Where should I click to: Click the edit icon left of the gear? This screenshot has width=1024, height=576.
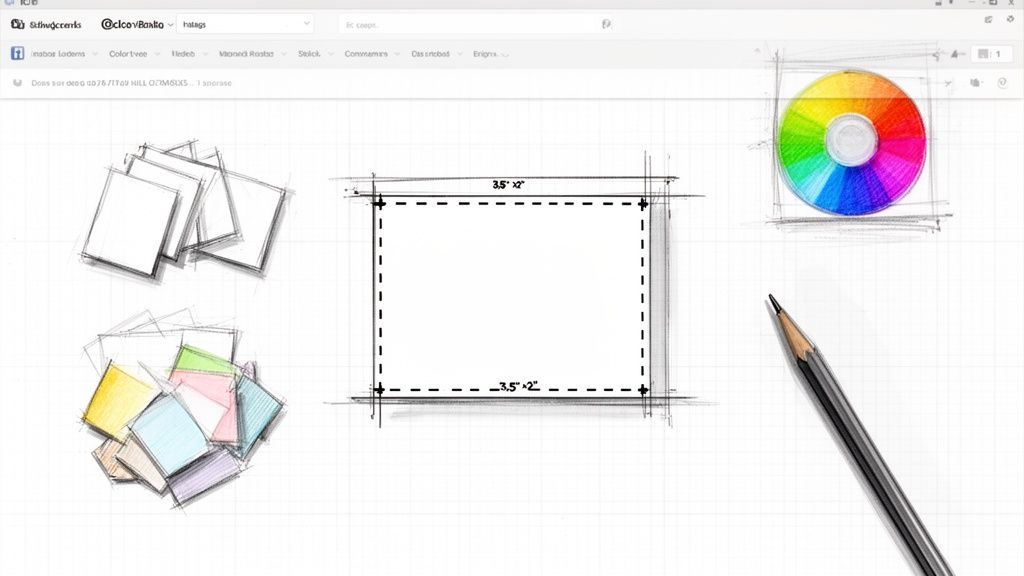(987, 19)
